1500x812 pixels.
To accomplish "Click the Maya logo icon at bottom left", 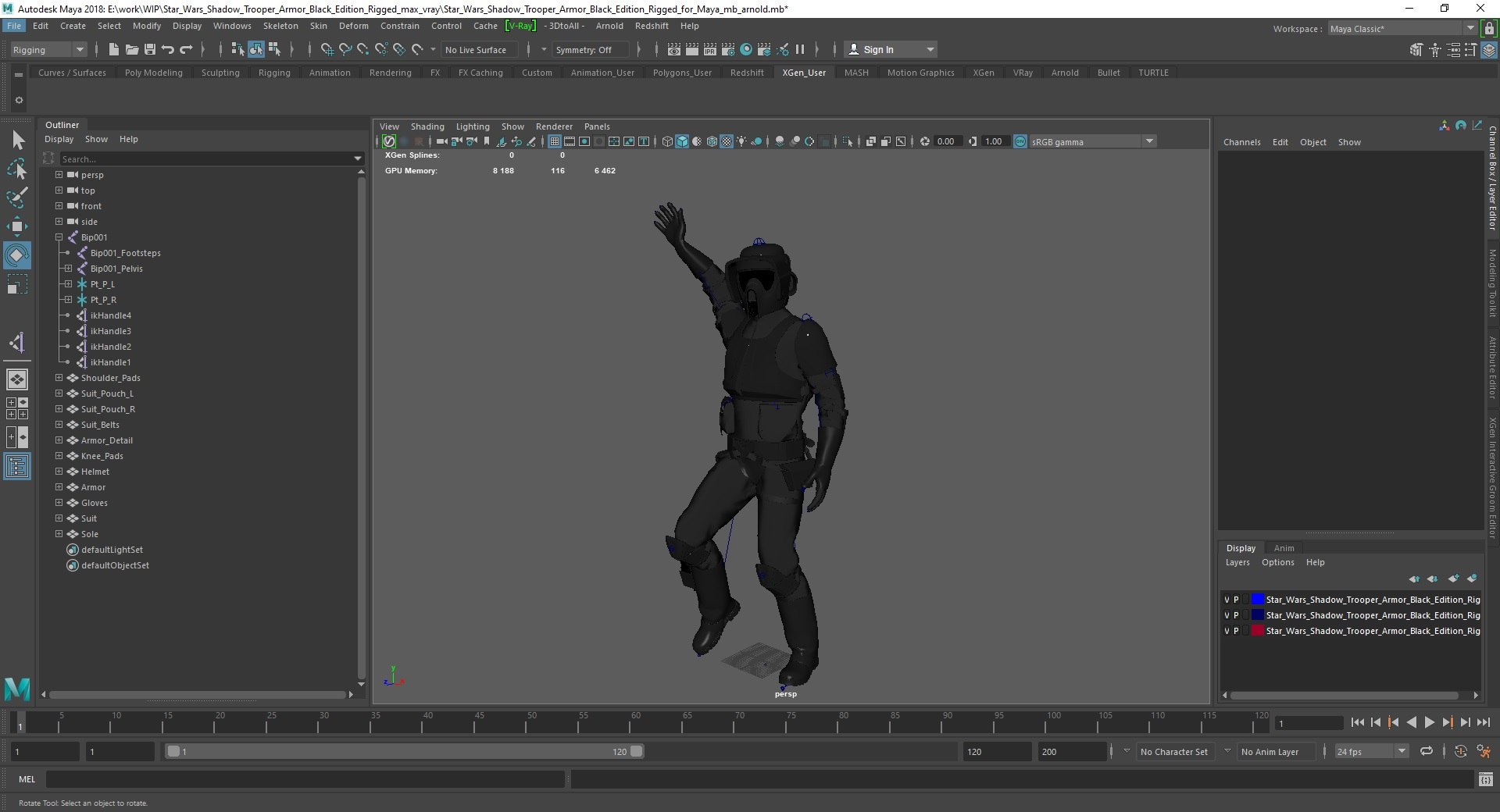I will (x=17, y=688).
